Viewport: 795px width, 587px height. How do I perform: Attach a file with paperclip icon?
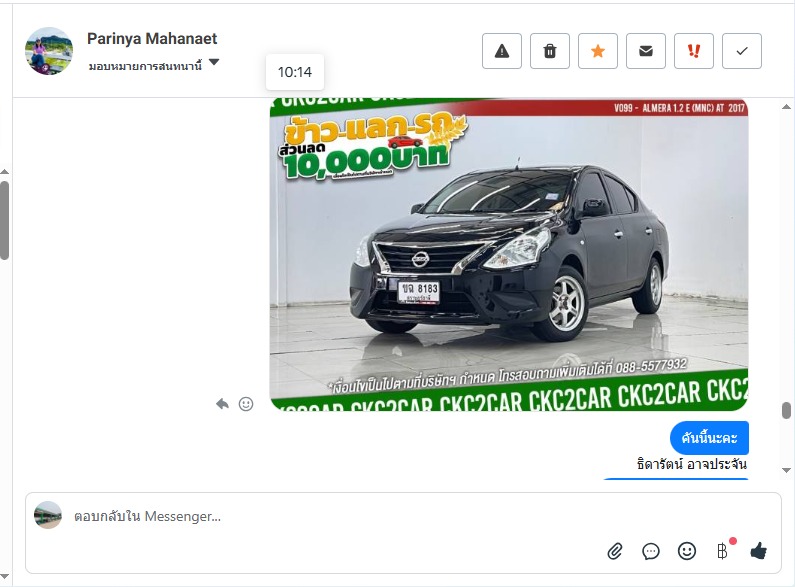pyautogui.click(x=615, y=551)
